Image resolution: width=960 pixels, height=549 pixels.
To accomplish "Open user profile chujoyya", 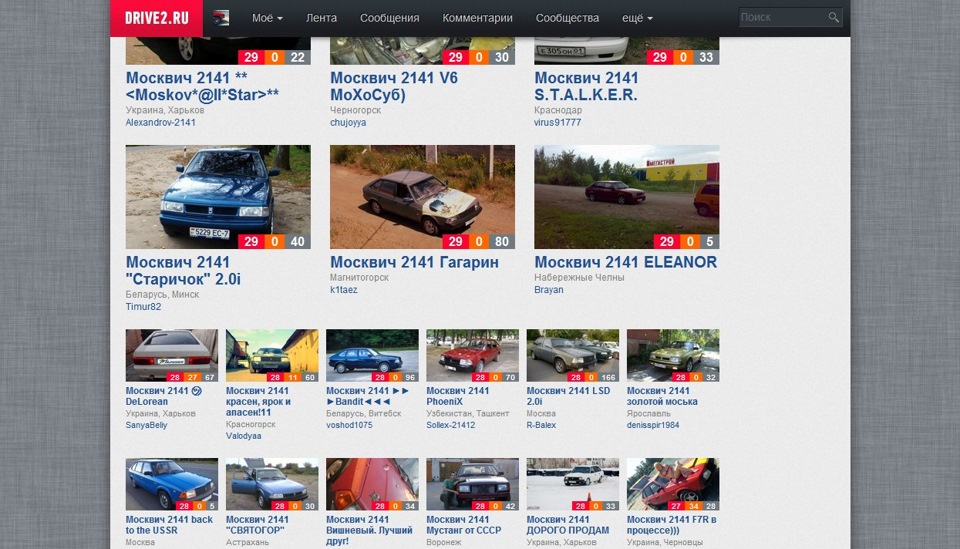I will (348, 122).
